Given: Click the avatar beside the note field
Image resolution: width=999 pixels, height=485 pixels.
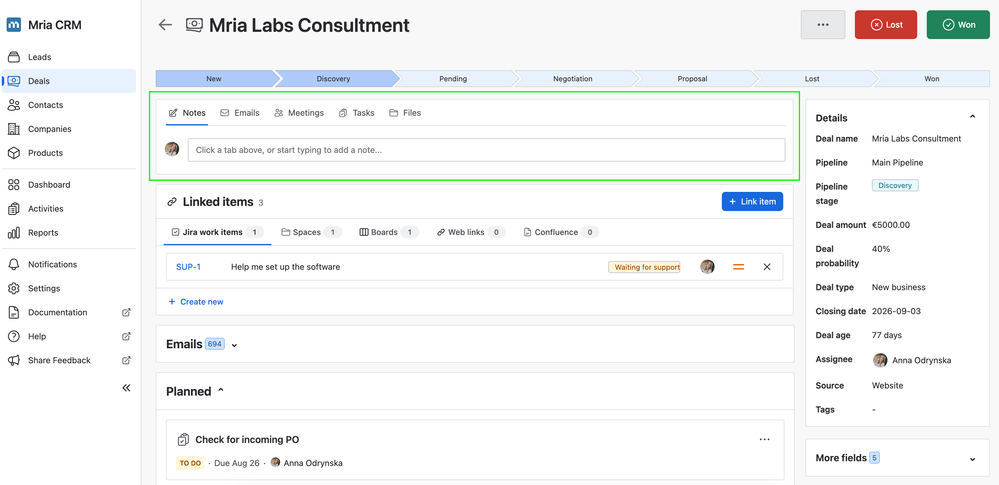Looking at the screenshot, I should point(172,149).
